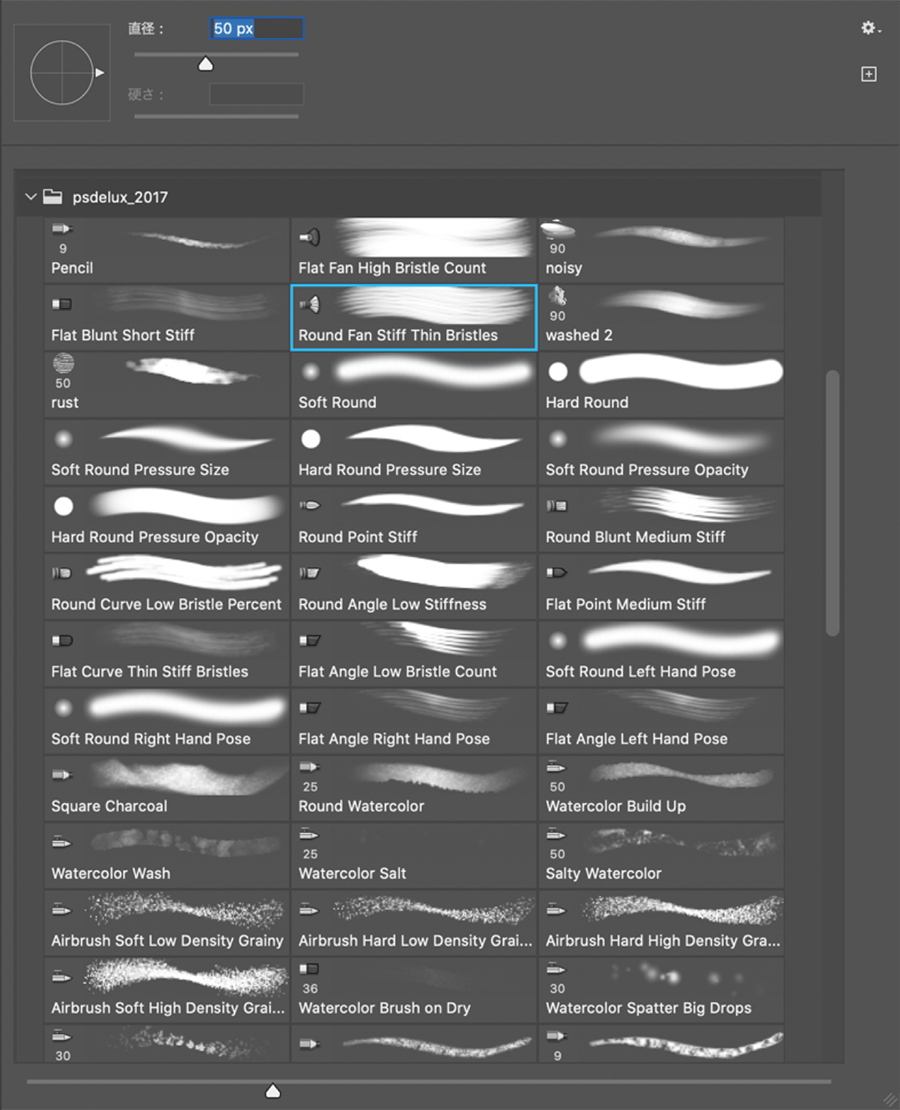The image size is (900, 1110).
Task: Select the Airbrush Soft Low Density Grainy brush
Action: 166,922
